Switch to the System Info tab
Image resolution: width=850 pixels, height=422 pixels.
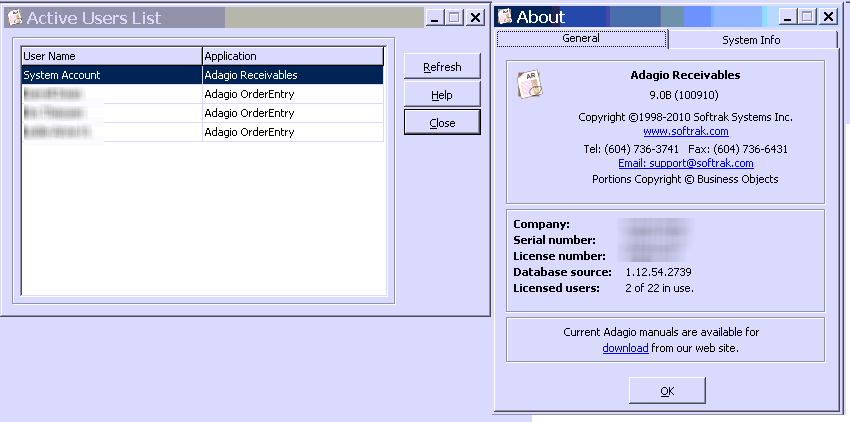[751, 40]
